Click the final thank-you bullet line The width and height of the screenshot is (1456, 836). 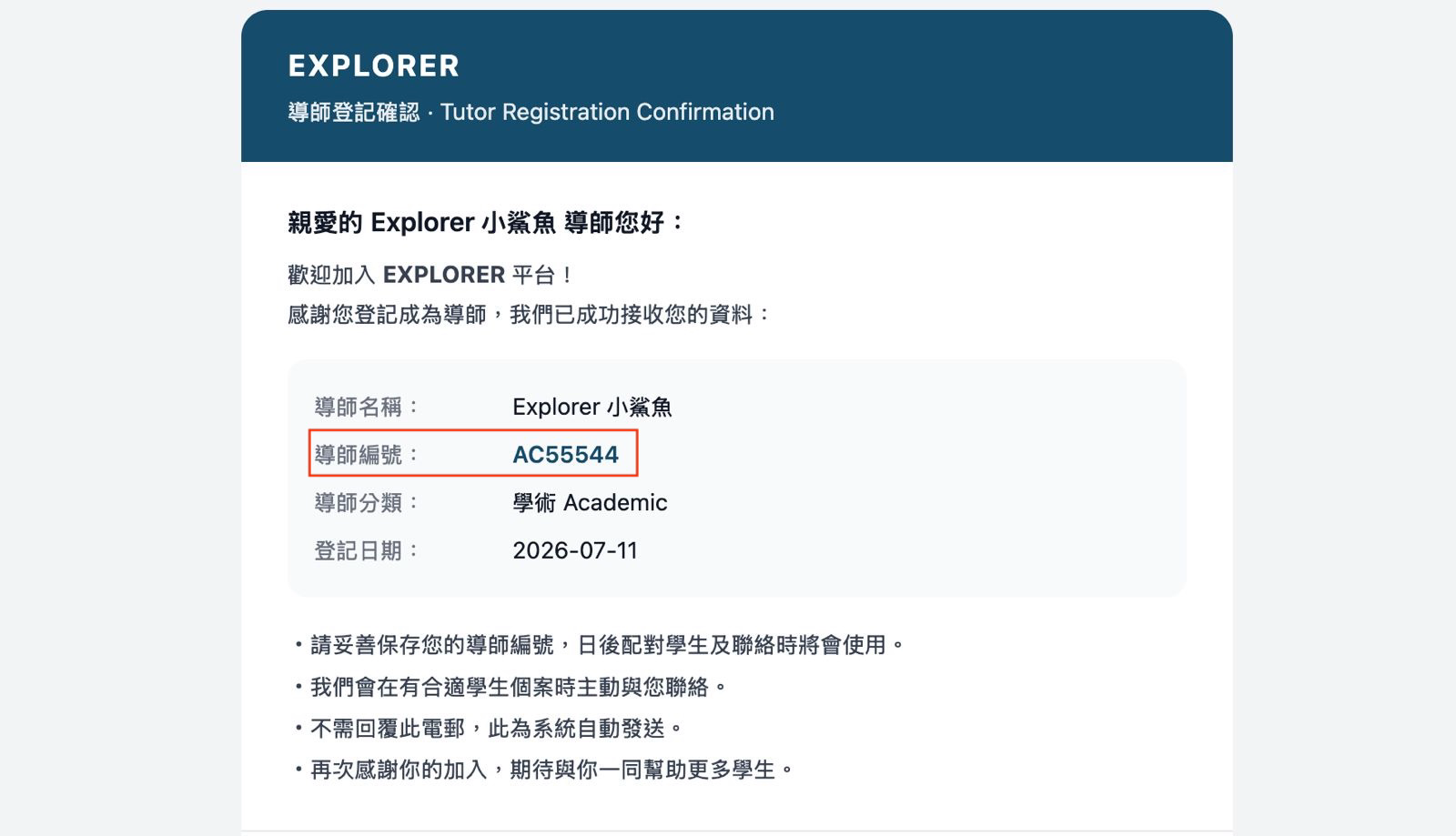point(543,770)
